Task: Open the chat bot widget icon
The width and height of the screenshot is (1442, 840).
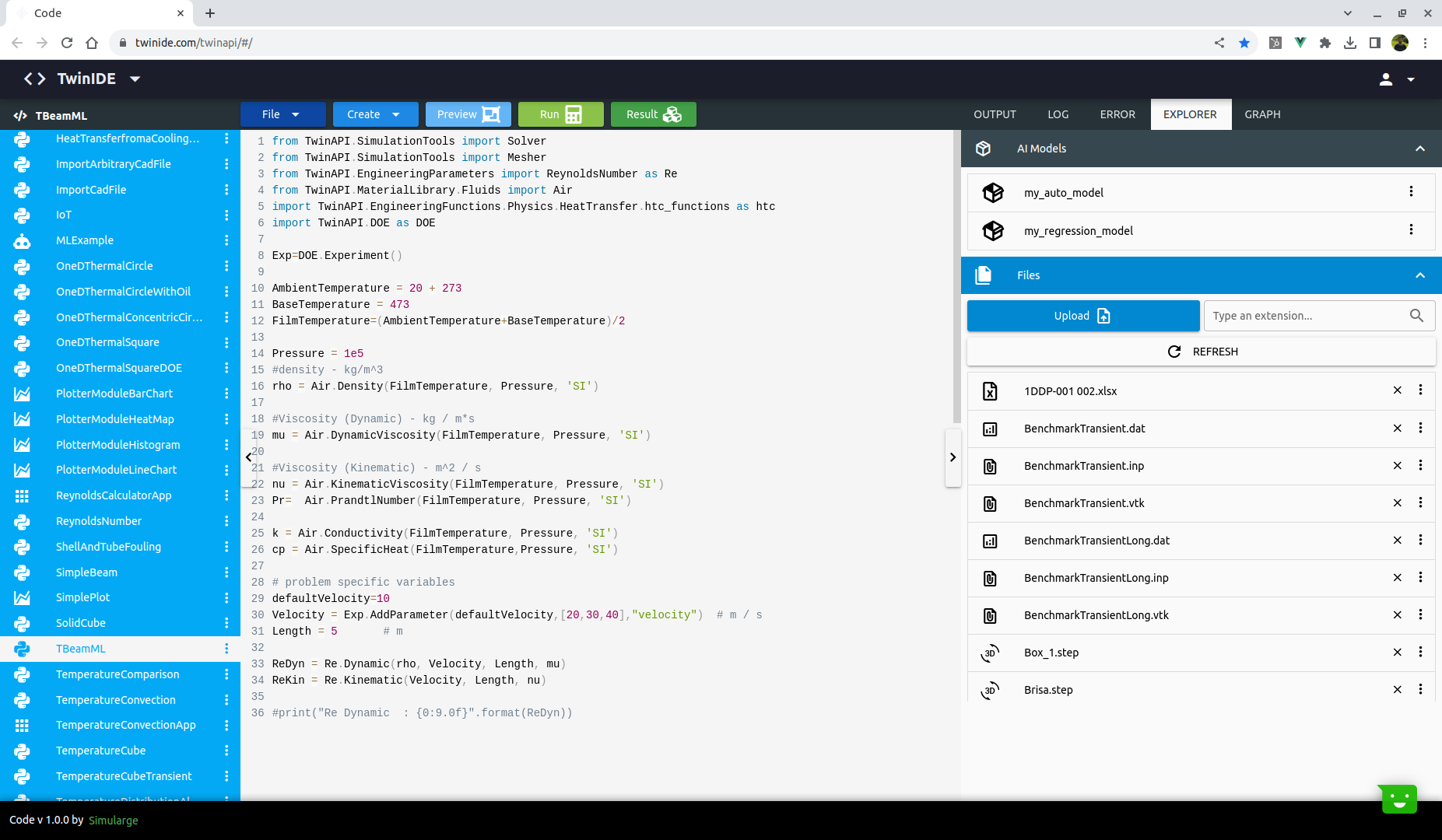Action: [x=1398, y=799]
